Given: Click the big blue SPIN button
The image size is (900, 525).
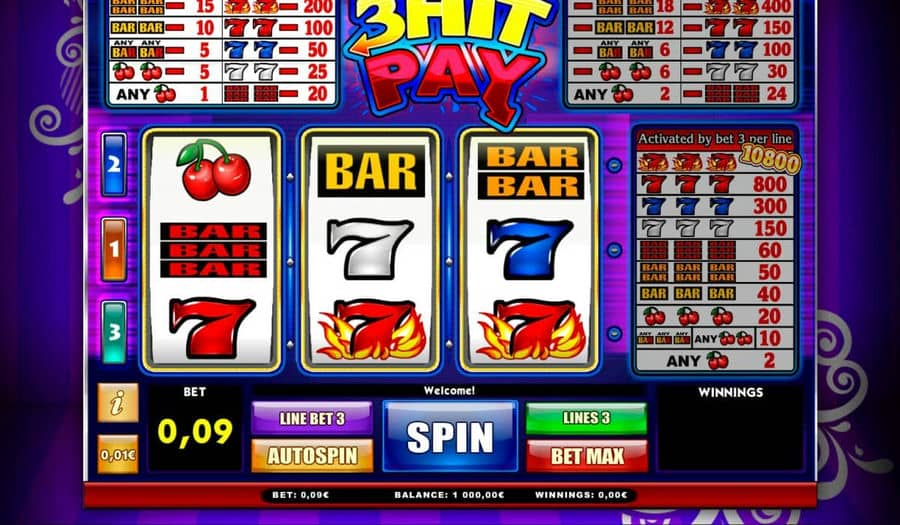Looking at the screenshot, I should click(x=450, y=436).
